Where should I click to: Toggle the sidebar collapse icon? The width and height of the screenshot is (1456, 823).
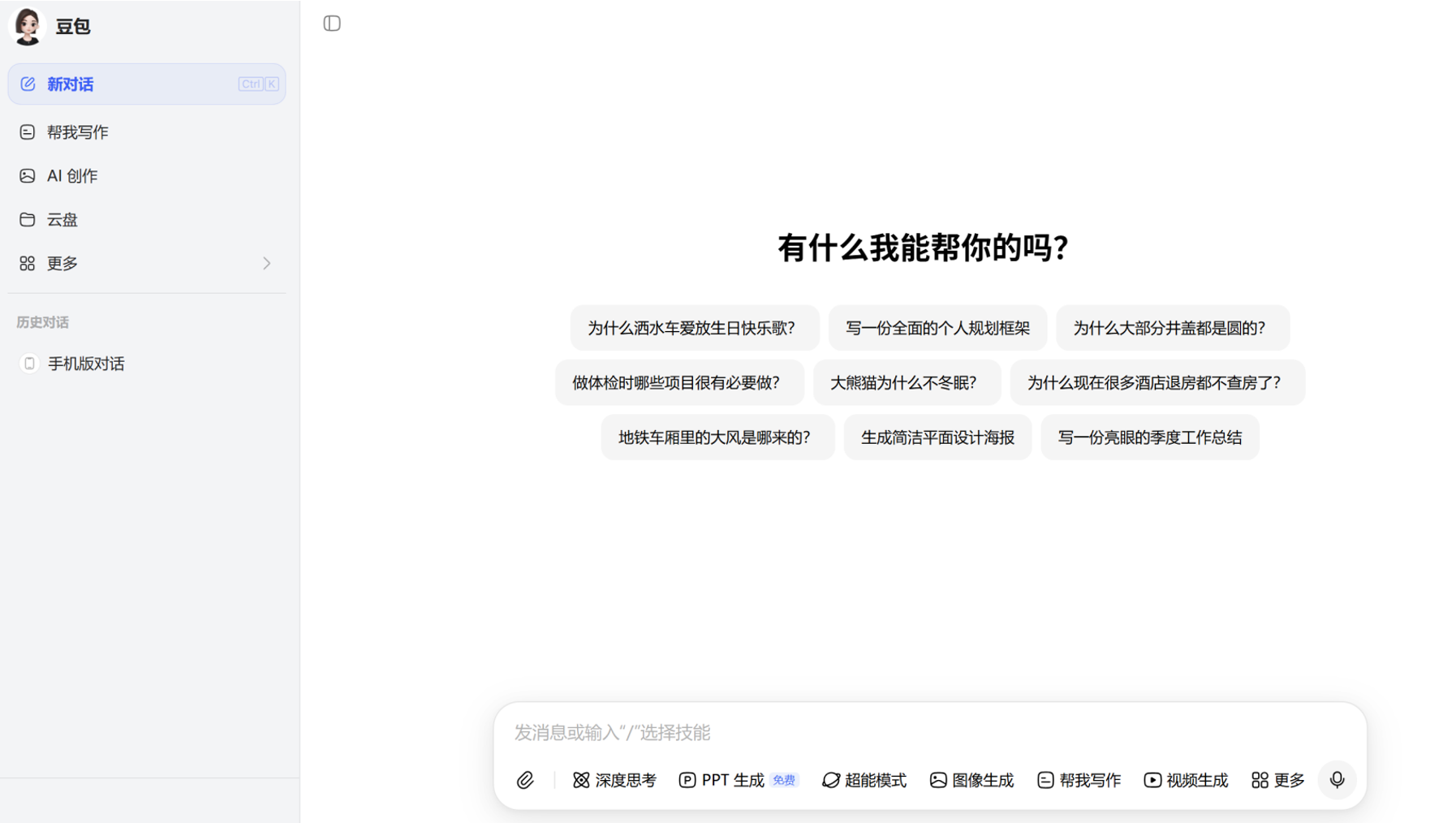(x=332, y=24)
